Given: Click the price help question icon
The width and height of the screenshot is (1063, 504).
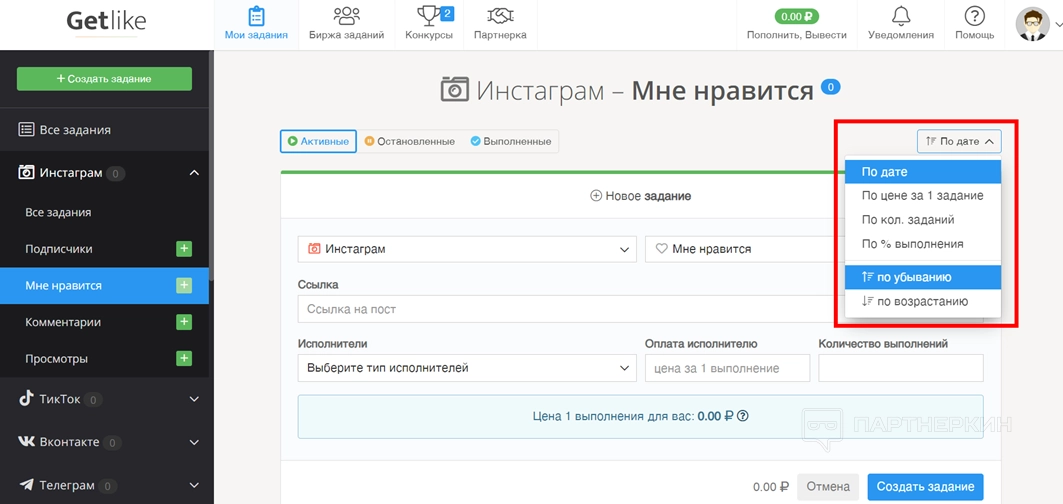Looking at the screenshot, I should tap(742, 416).
